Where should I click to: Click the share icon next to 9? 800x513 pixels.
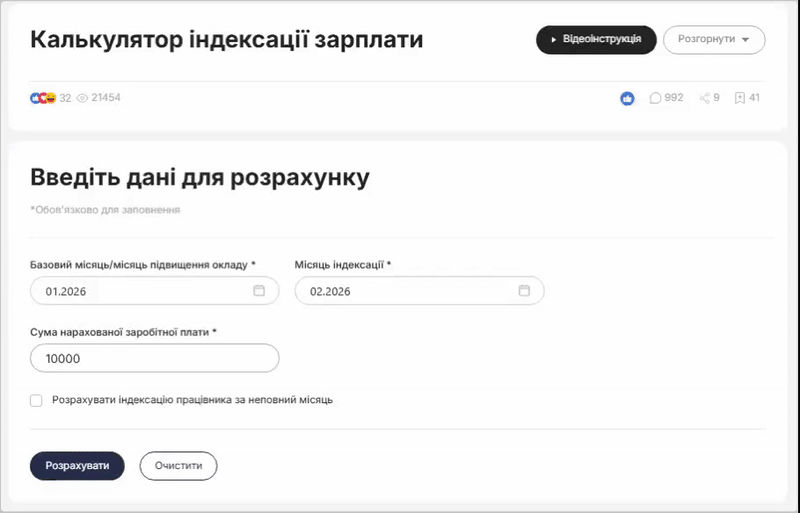pos(705,98)
